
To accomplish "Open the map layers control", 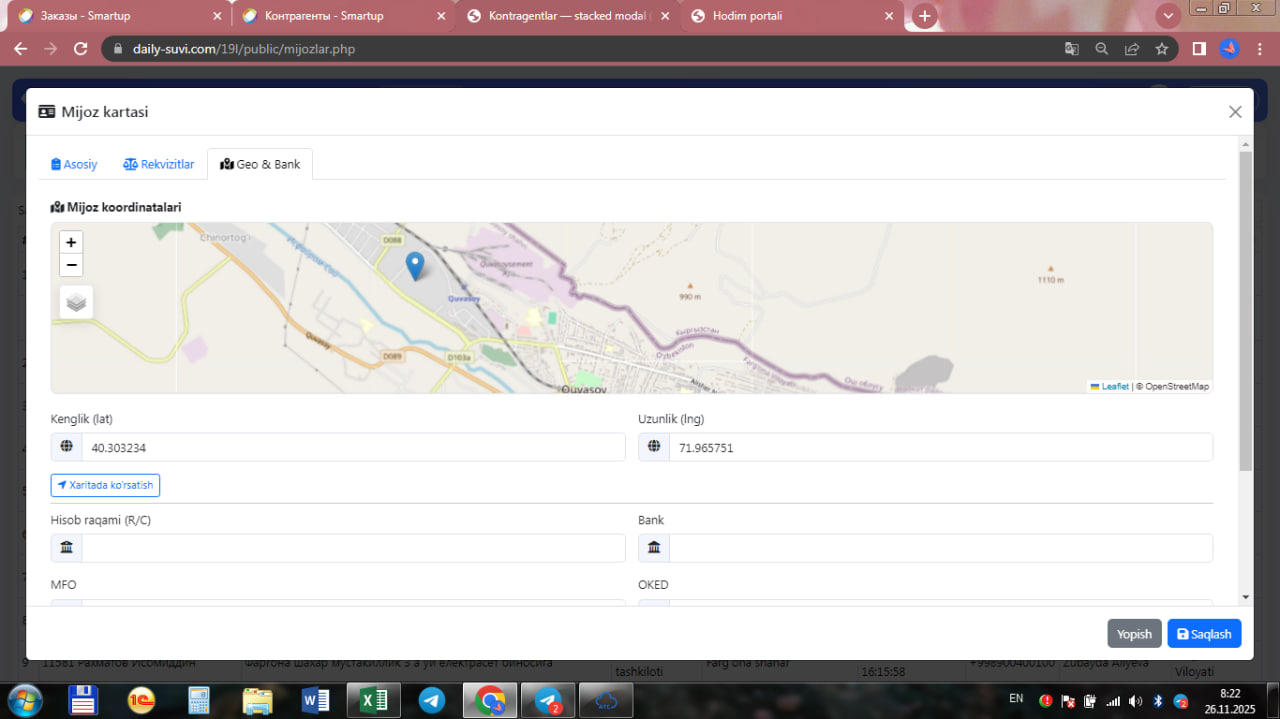I will coord(76,302).
